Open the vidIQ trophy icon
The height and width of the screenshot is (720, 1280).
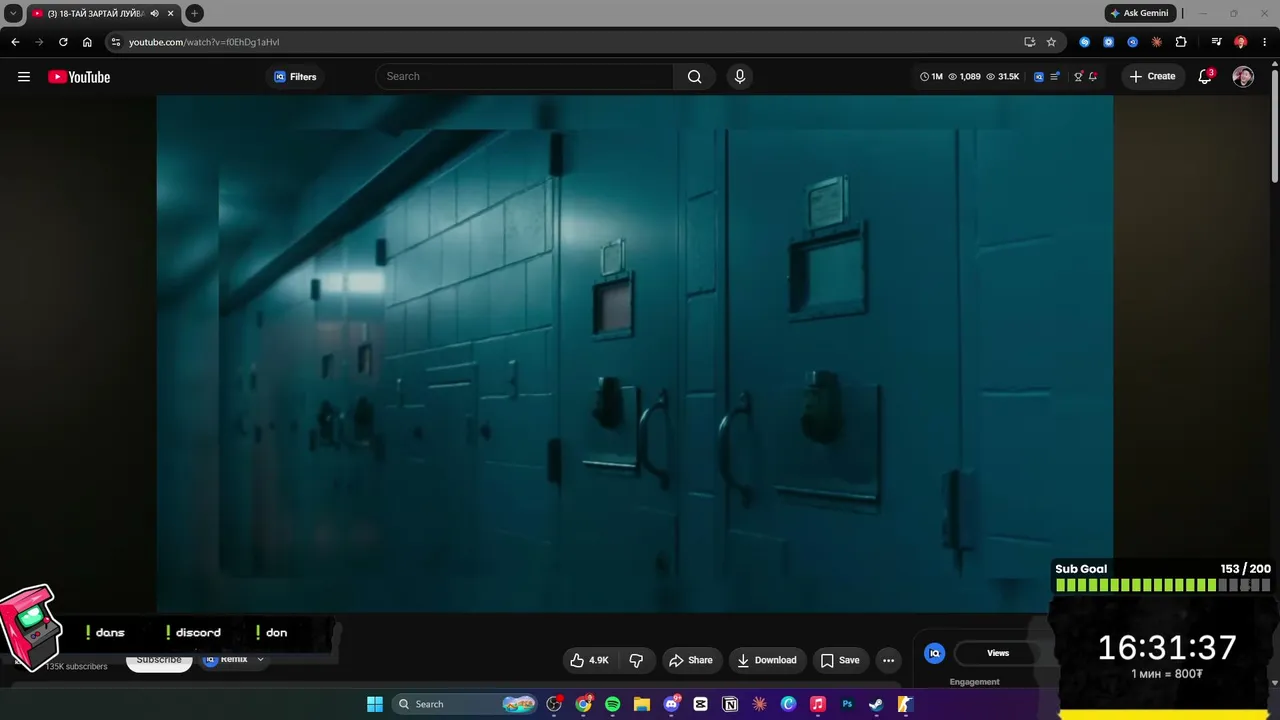[x=1078, y=77]
